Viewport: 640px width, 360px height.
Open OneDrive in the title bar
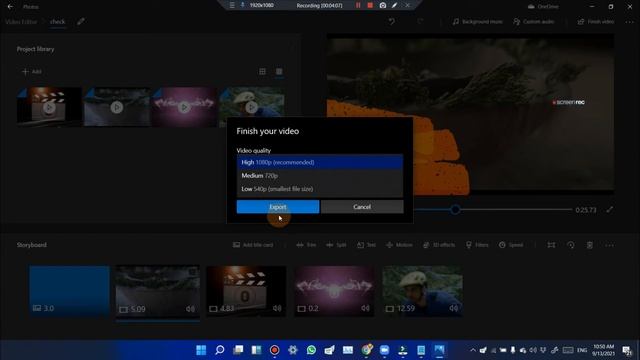click(x=543, y=7)
